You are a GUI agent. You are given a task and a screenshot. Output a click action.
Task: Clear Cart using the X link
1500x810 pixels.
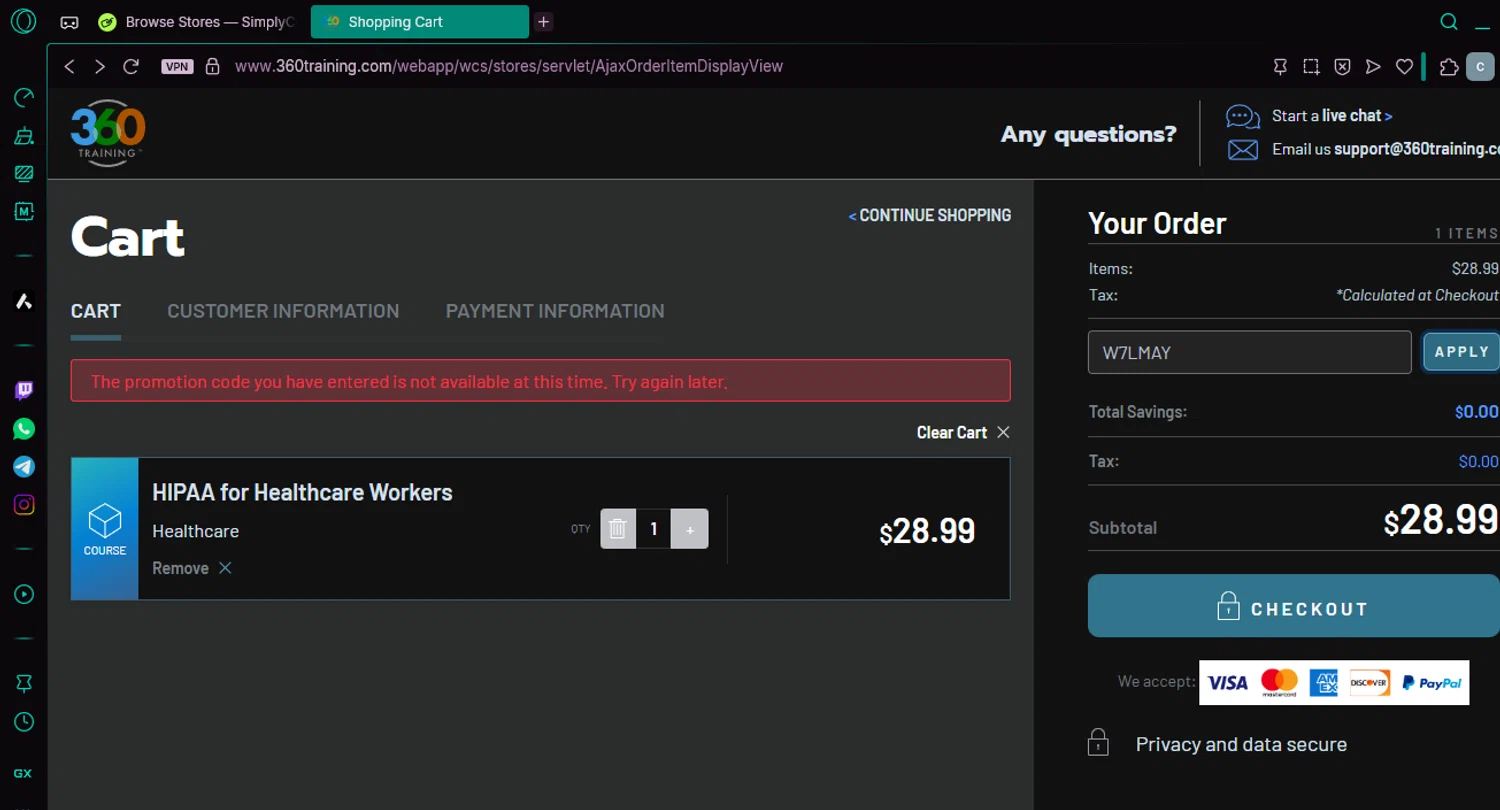(964, 432)
